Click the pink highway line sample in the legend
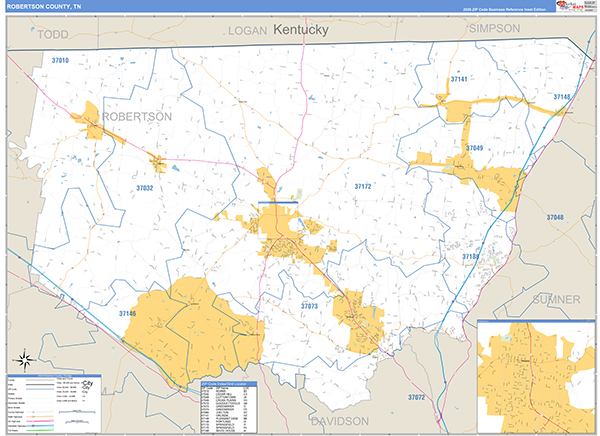 coord(40,421)
